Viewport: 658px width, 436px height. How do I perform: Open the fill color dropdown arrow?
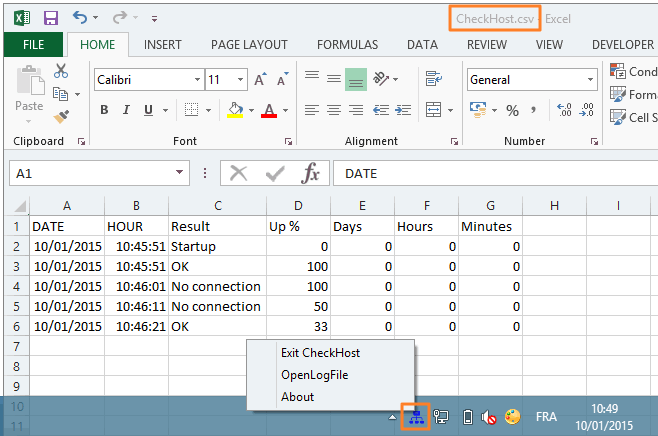251,110
